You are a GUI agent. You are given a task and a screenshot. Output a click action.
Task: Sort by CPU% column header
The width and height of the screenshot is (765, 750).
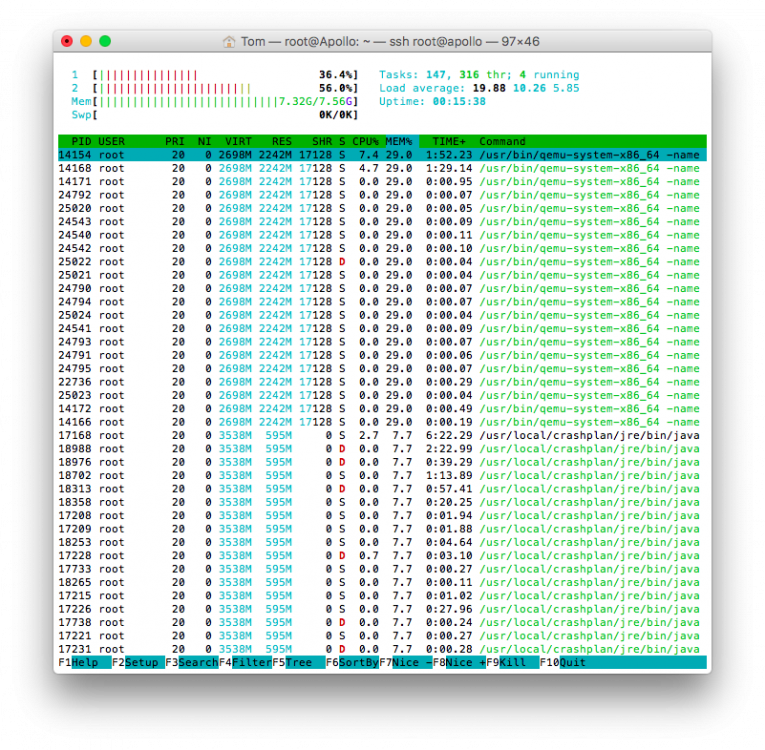point(365,142)
